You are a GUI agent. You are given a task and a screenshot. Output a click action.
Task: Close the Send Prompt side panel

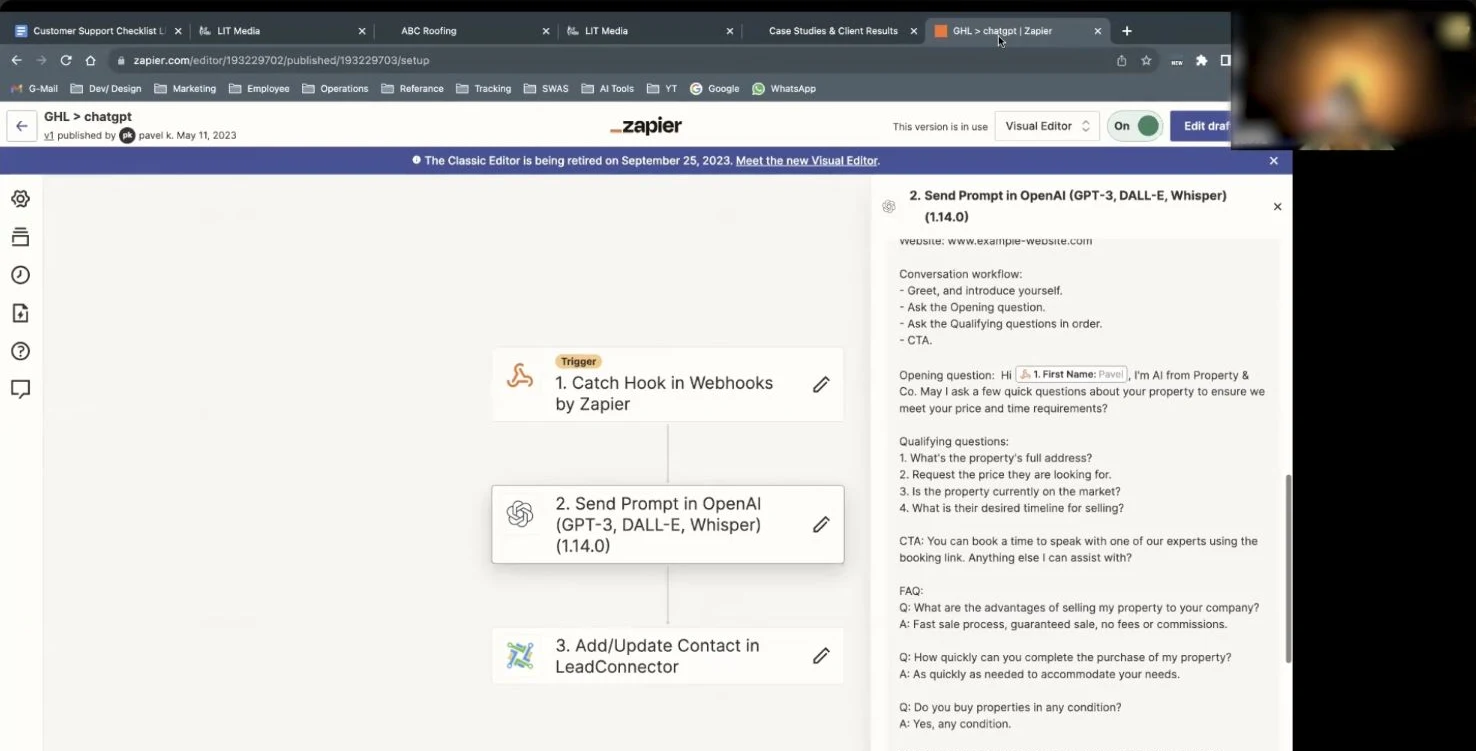(x=1277, y=207)
